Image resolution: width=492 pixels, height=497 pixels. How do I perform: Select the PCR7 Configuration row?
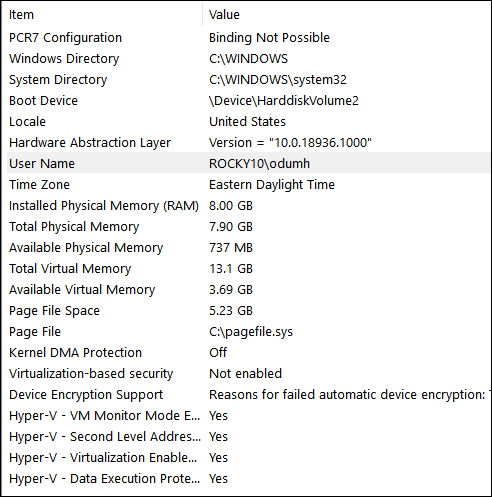[x=248, y=38]
